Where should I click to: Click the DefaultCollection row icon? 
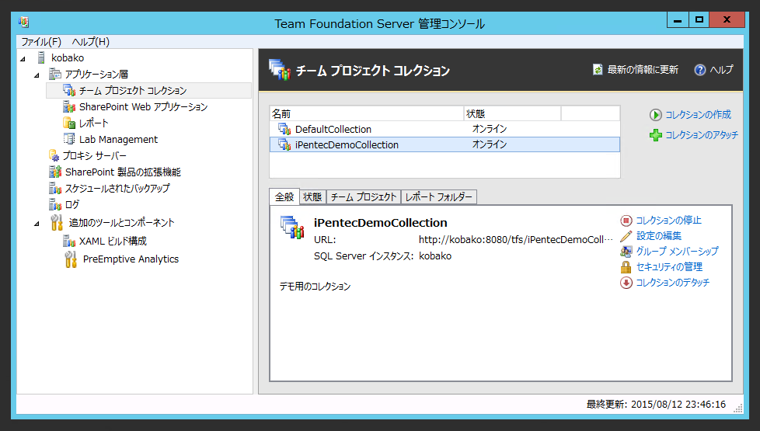point(284,129)
